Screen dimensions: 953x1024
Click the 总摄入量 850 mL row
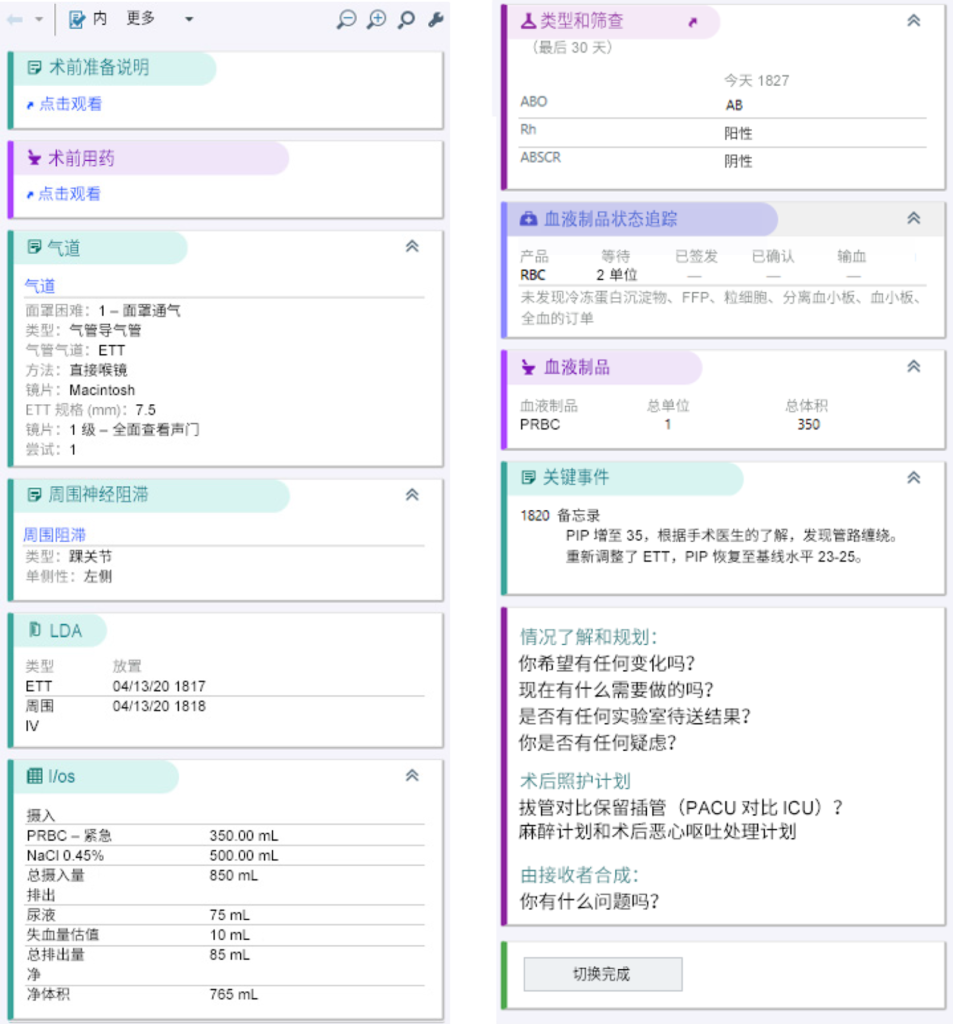tap(225, 875)
